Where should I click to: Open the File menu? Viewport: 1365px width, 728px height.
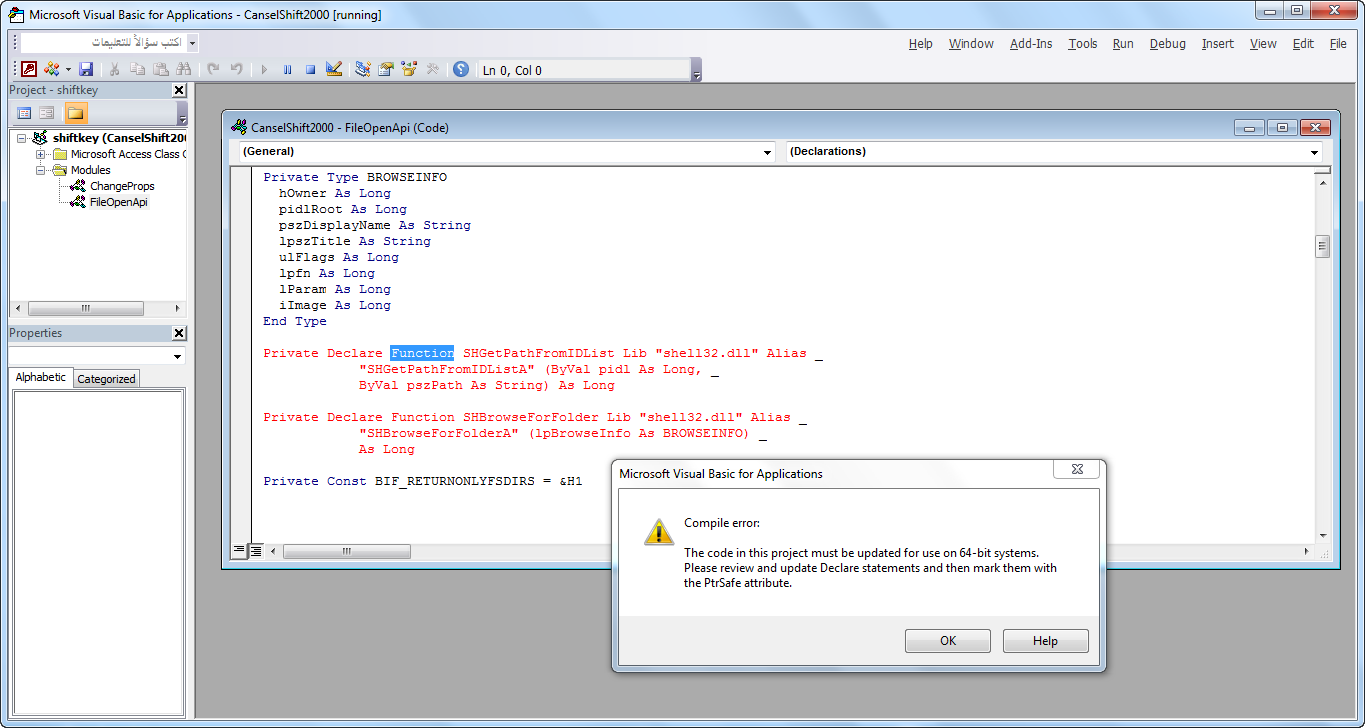point(1338,43)
